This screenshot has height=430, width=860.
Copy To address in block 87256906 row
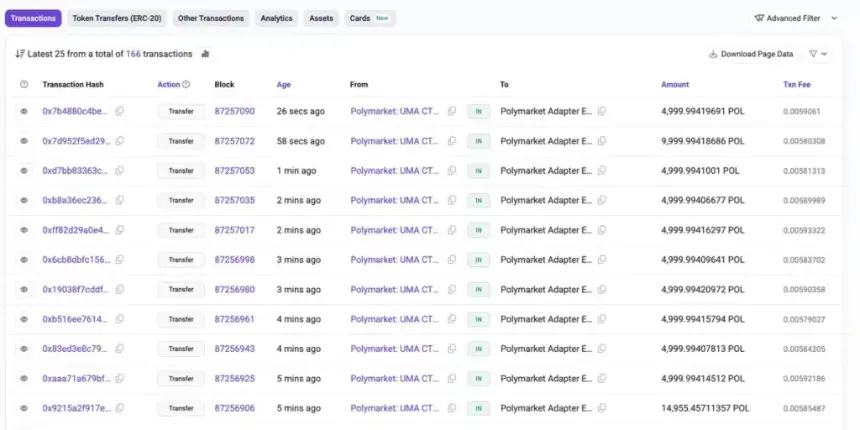tap(602, 408)
